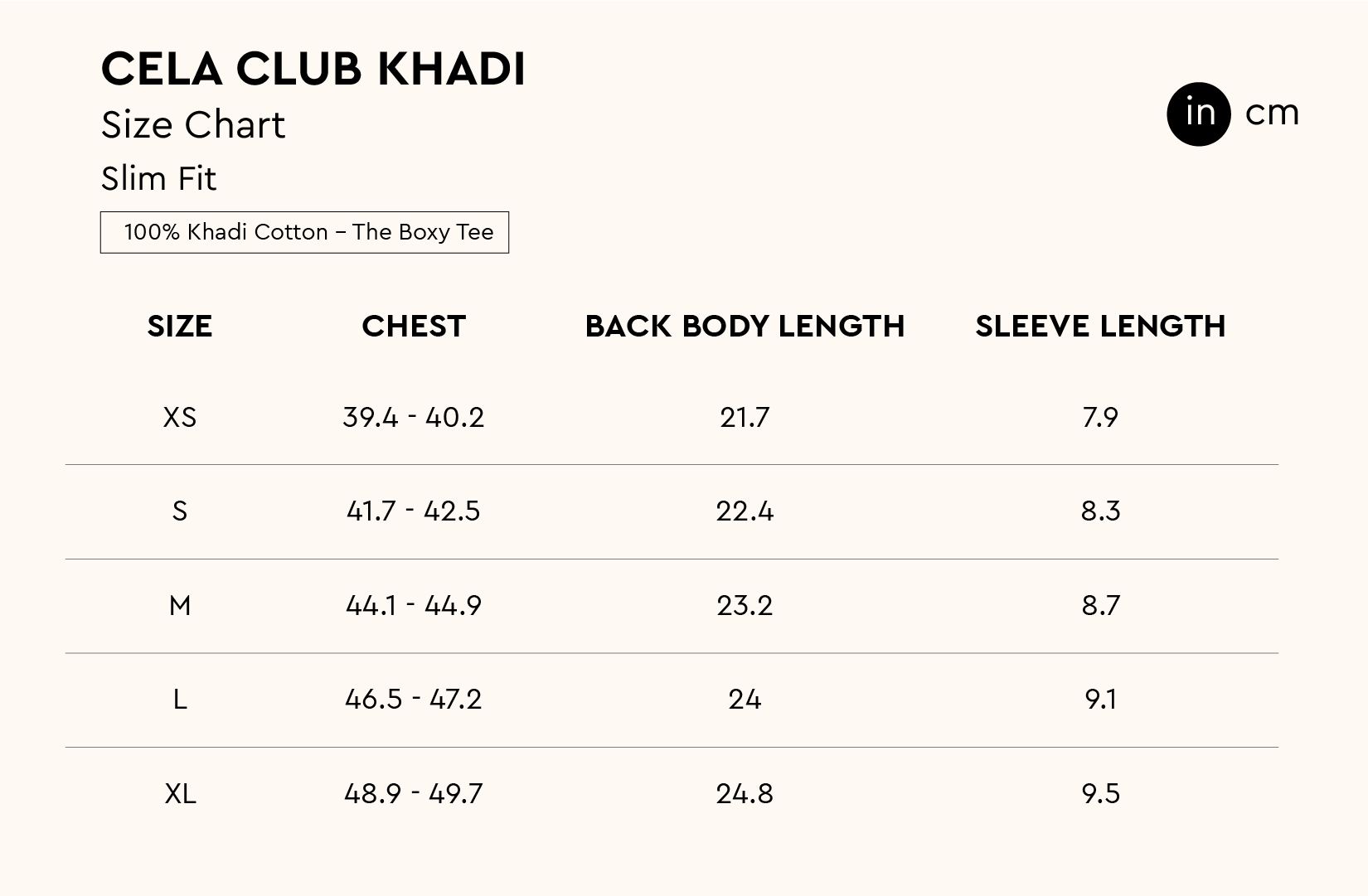The height and width of the screenshot is (896, 1368).
Task: Click the CELA CLUB KHADI heading
Action: coord(313,68)
